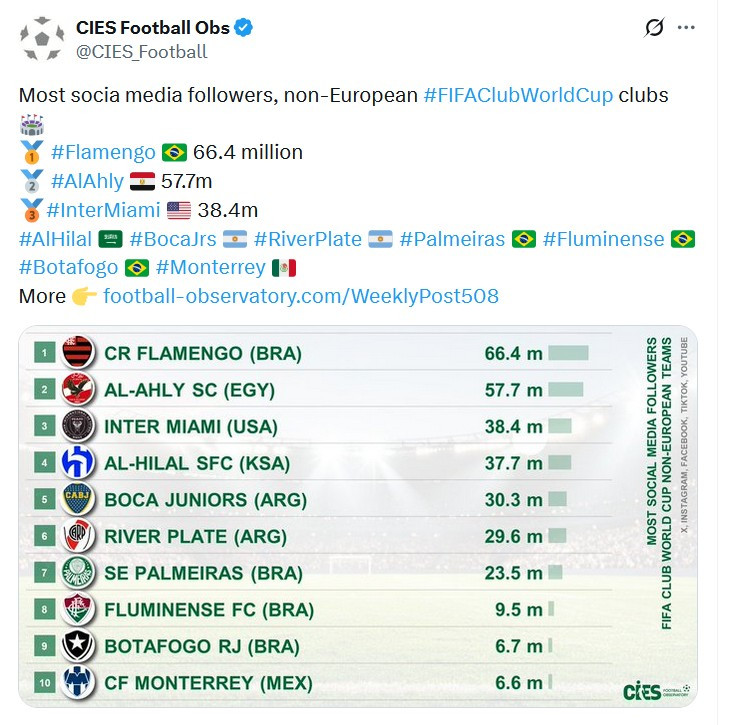The width and height of the screenshot is (749, 725).
Task: Open the #Flamengo hashtag link
Action: pyautogui.click(x=103, y=152)
